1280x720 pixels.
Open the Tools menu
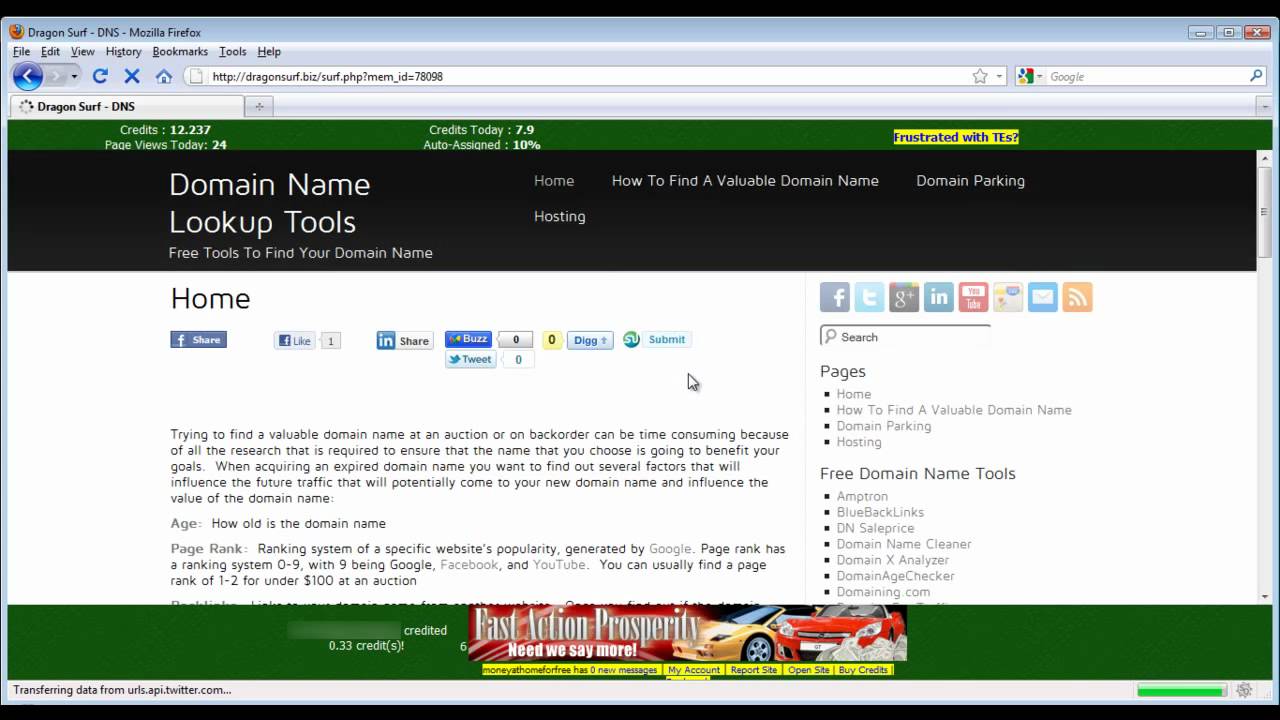[x=232, y=51]
